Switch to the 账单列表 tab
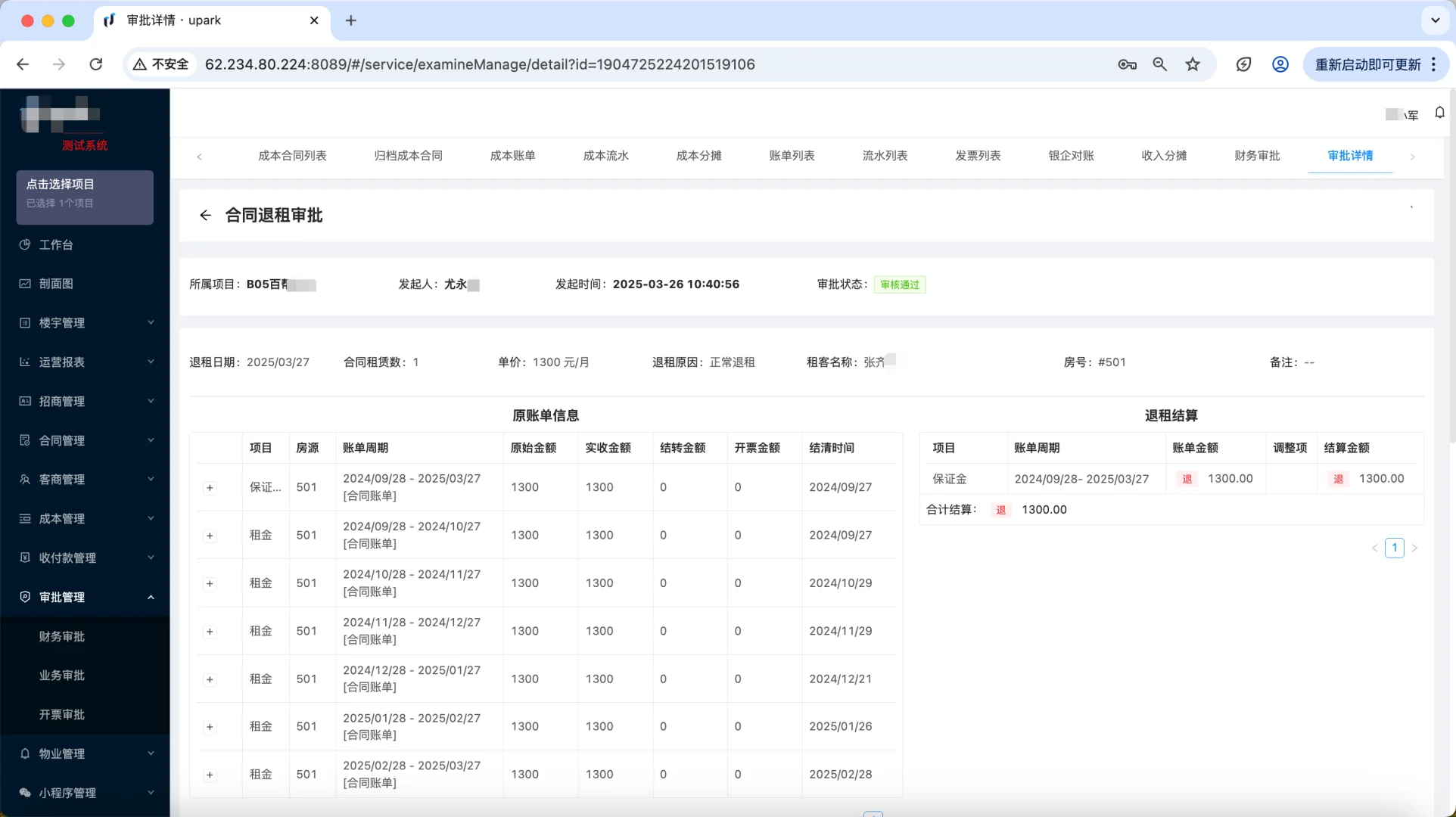Screen dimensions: 1456x817 tap(792, 156)
